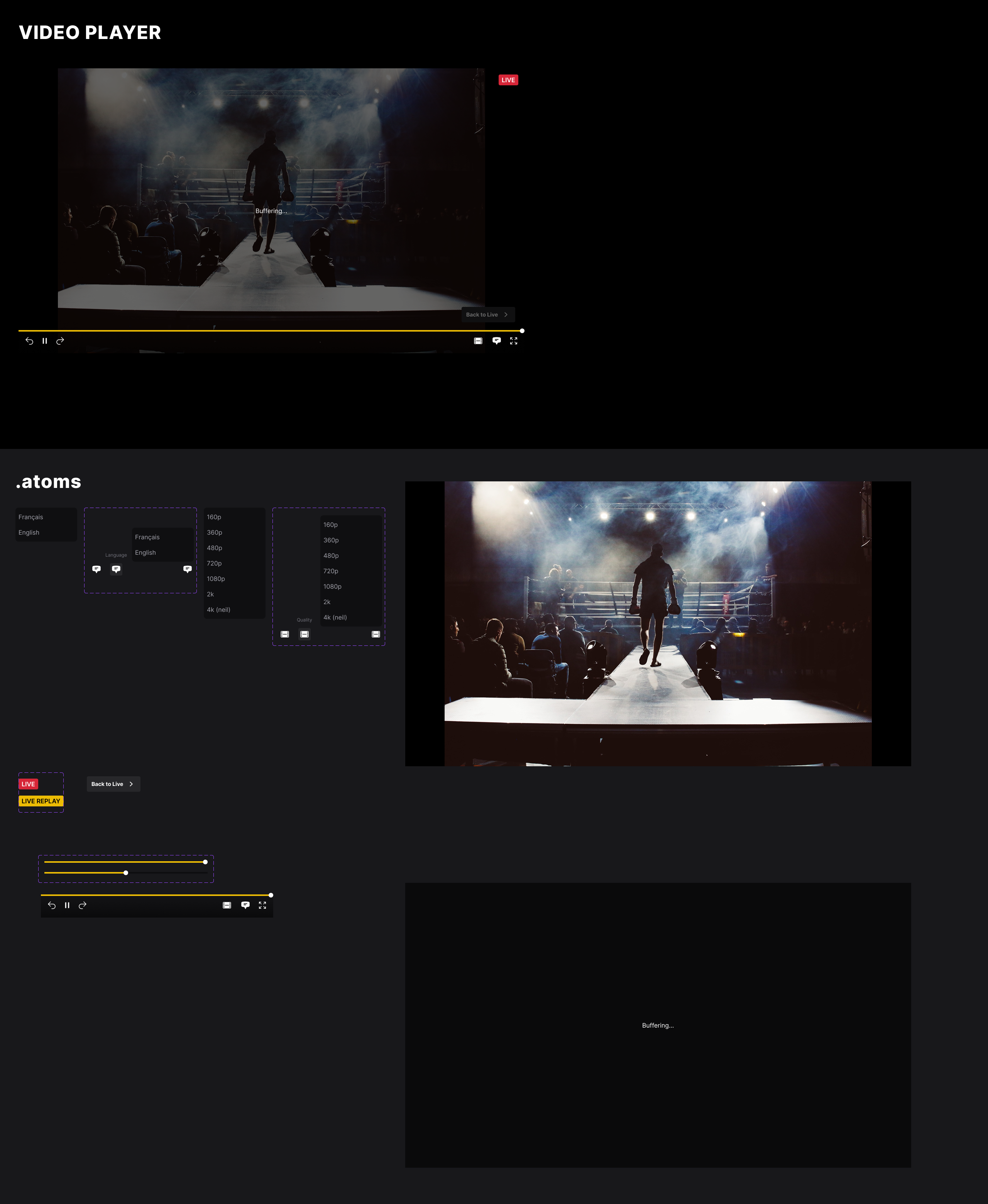The height and width of the screenshot is (1204, 988).
Task: Click the quality film icon in the atoms control bar
Action: [x=227, y=905]
